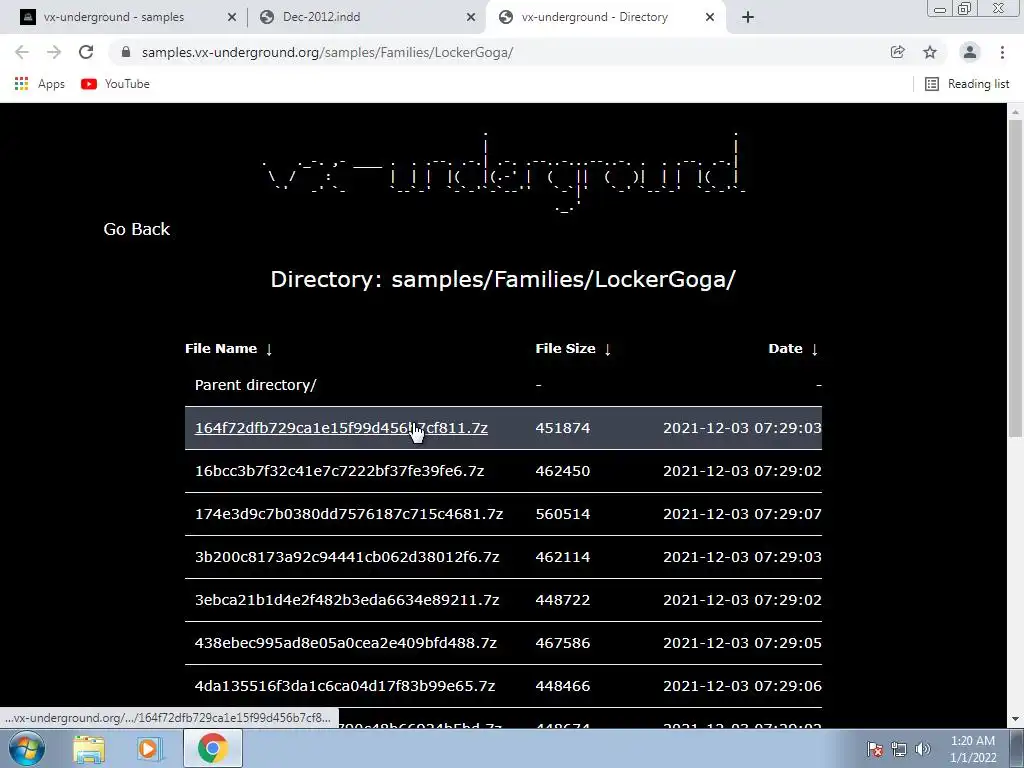Download 16bcc3b7f32c41e7c7222bf37fe39fe6.7z

[340, 472]
